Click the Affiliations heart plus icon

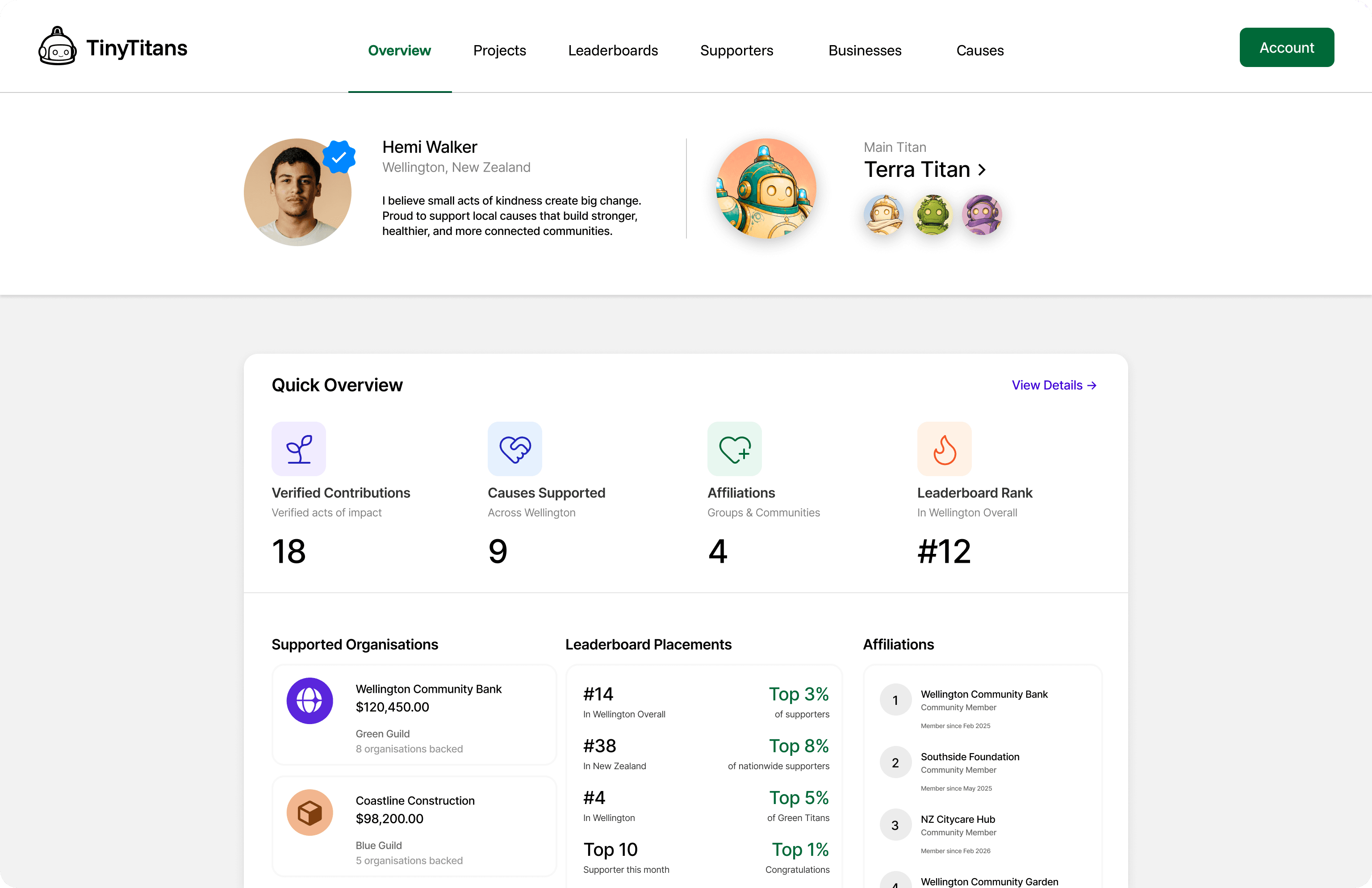click(x=734, y=448)
